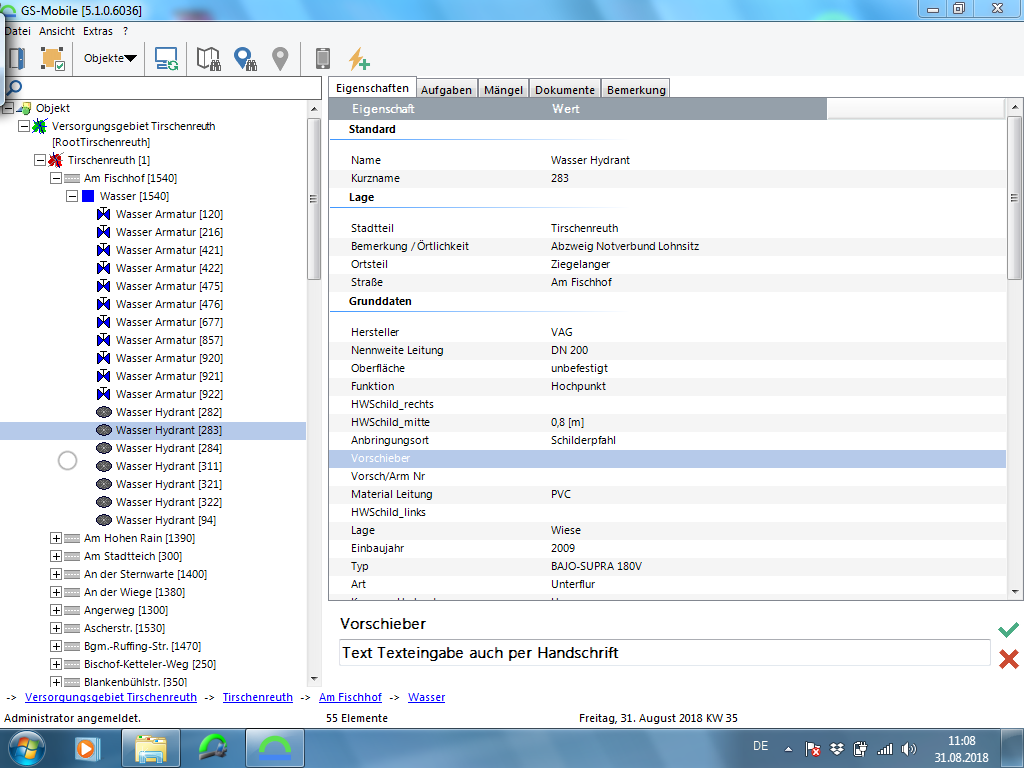1024x768 pixels.
Task: Select Wasser Hydrant [311] in tree
Action: (x=168, y=466)
